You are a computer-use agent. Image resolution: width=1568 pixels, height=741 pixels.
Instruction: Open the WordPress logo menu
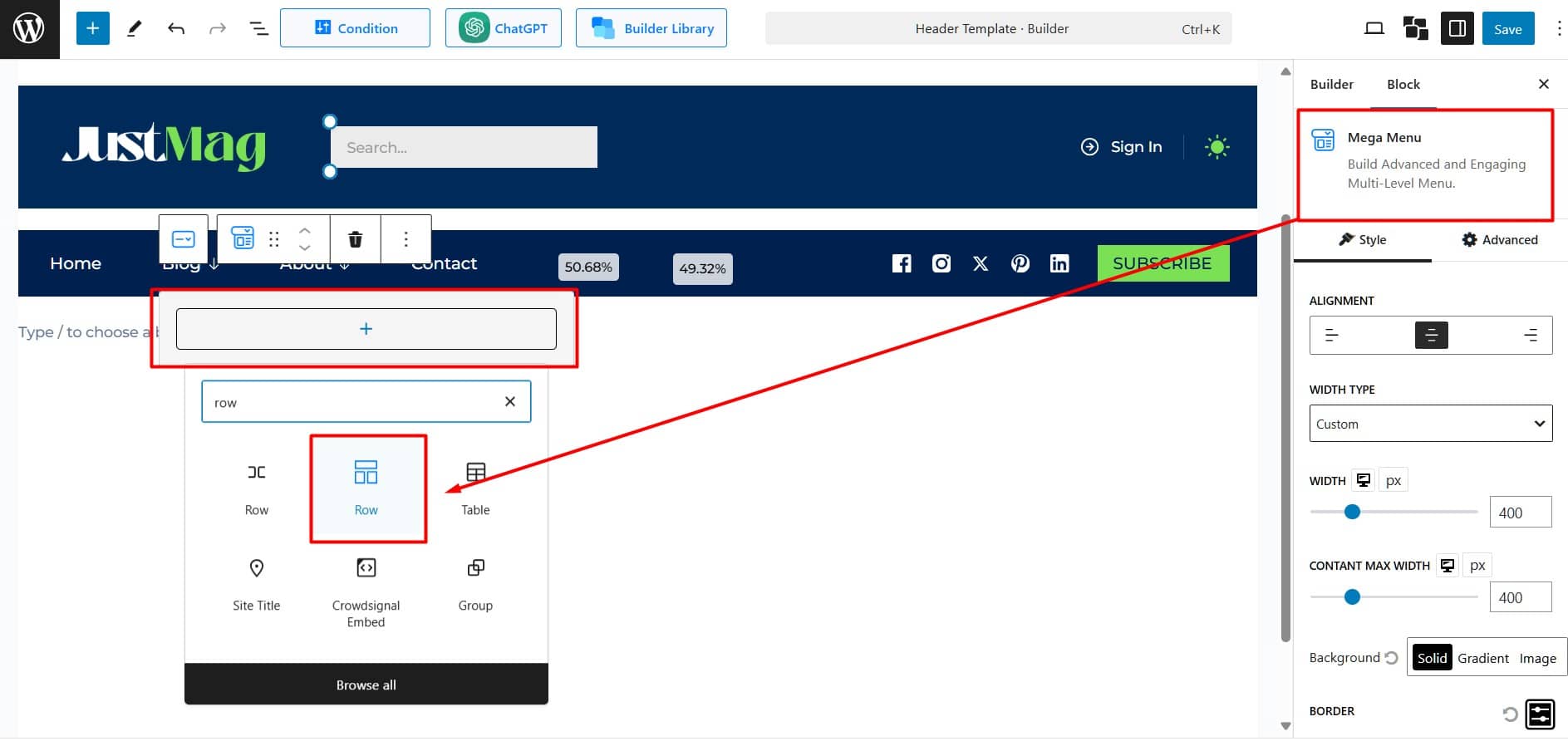29,29
